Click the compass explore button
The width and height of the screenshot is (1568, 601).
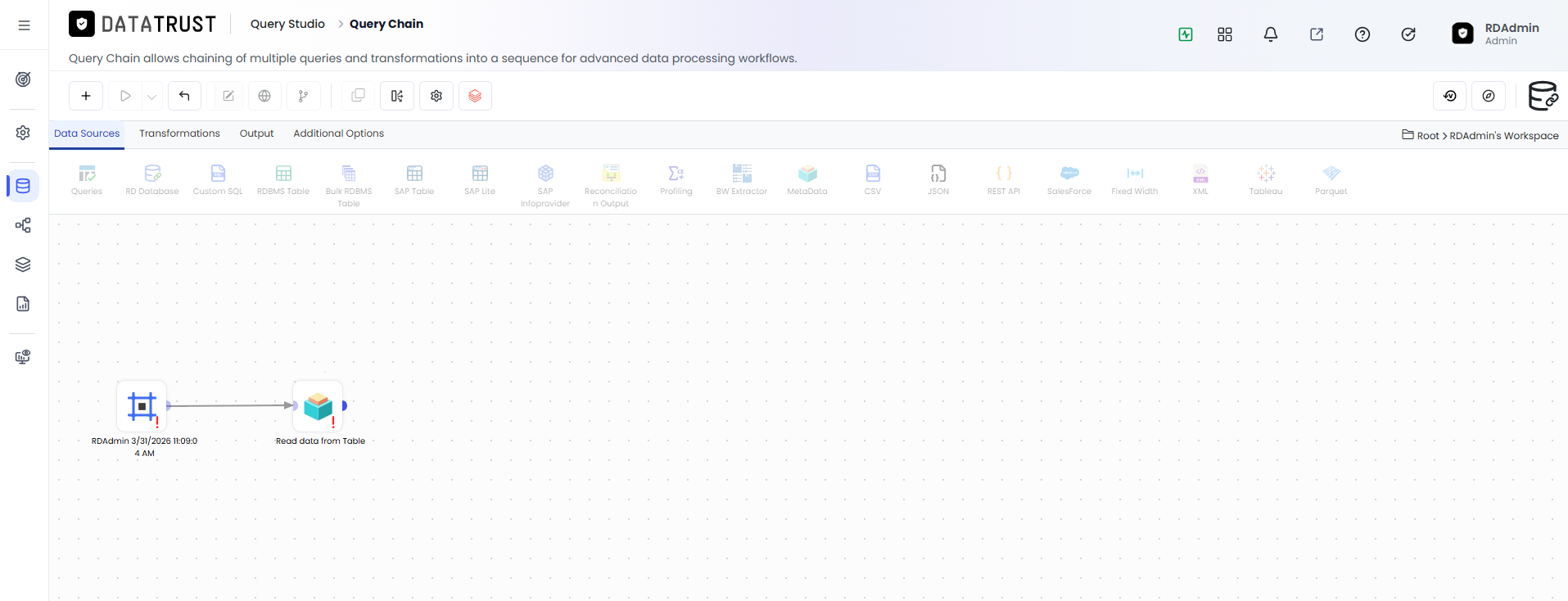tap(1489, 96)
